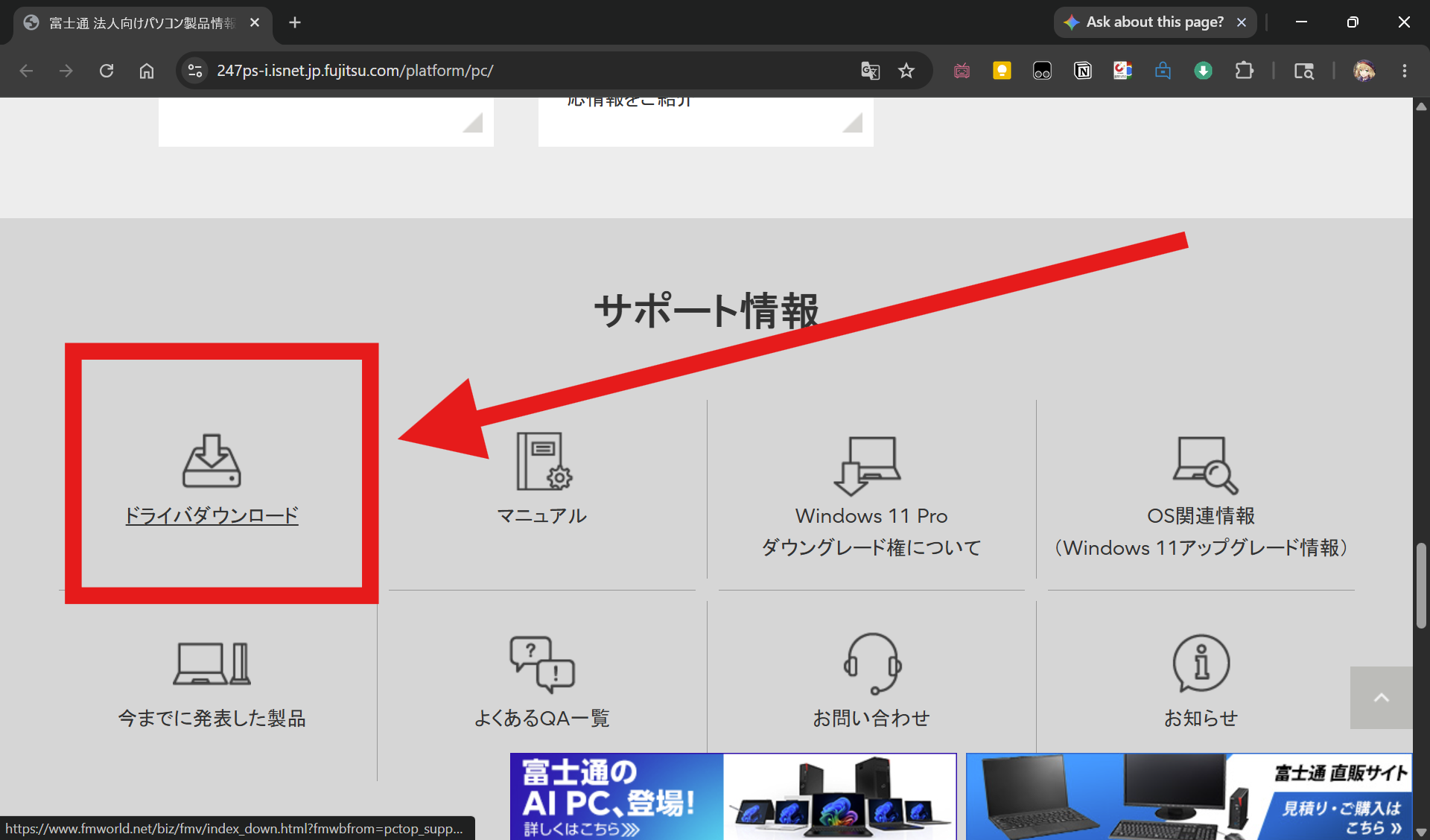Click the vertical page scrollbar thumb
This screenshot has width=1430, height=840.
[1421, 586]
